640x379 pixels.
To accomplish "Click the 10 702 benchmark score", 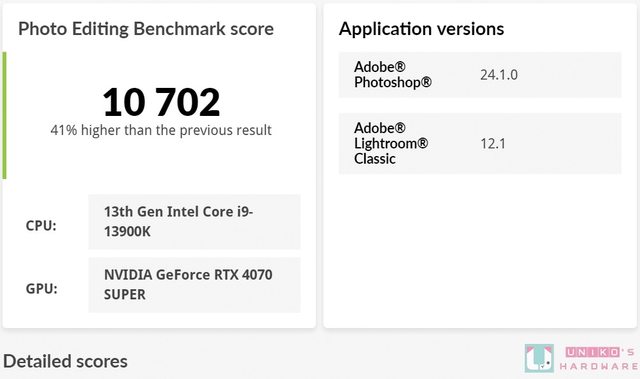I will coord(161,102).
